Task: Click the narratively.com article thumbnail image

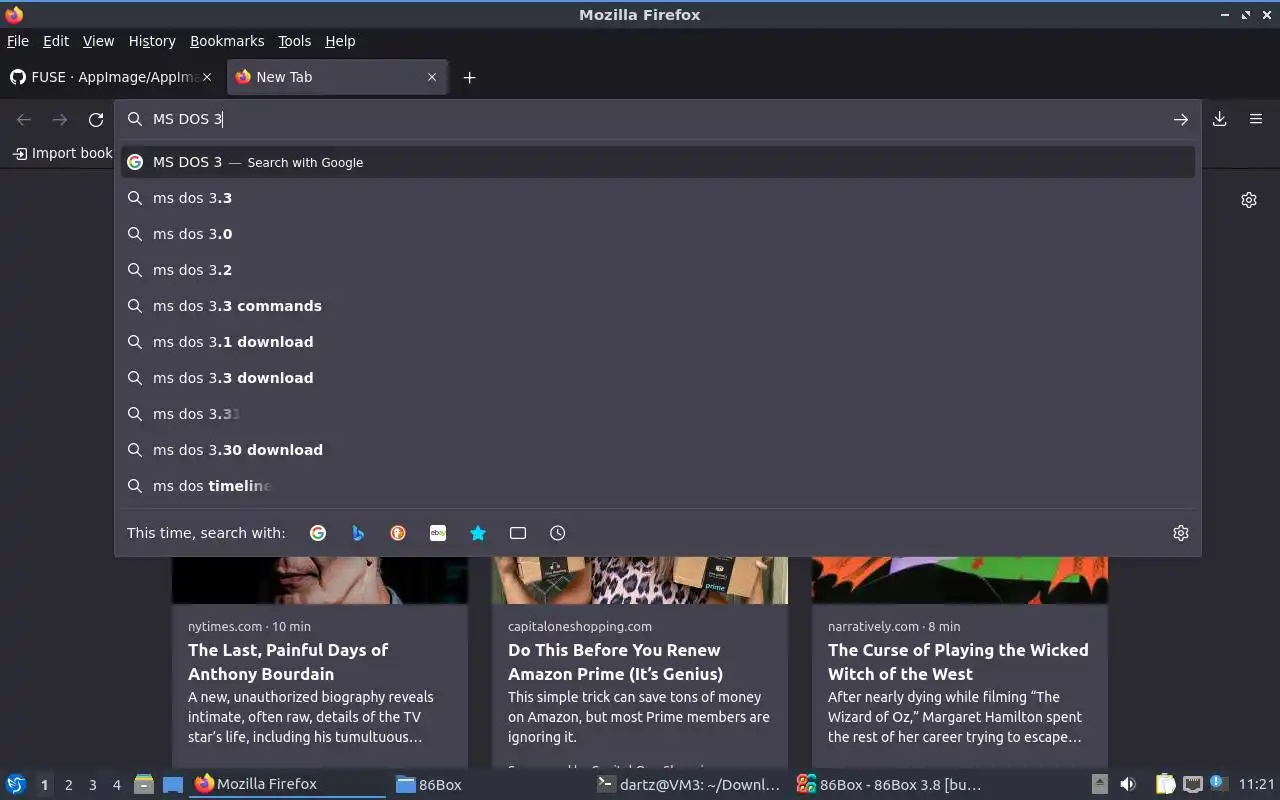Action: tap(960, 580)
